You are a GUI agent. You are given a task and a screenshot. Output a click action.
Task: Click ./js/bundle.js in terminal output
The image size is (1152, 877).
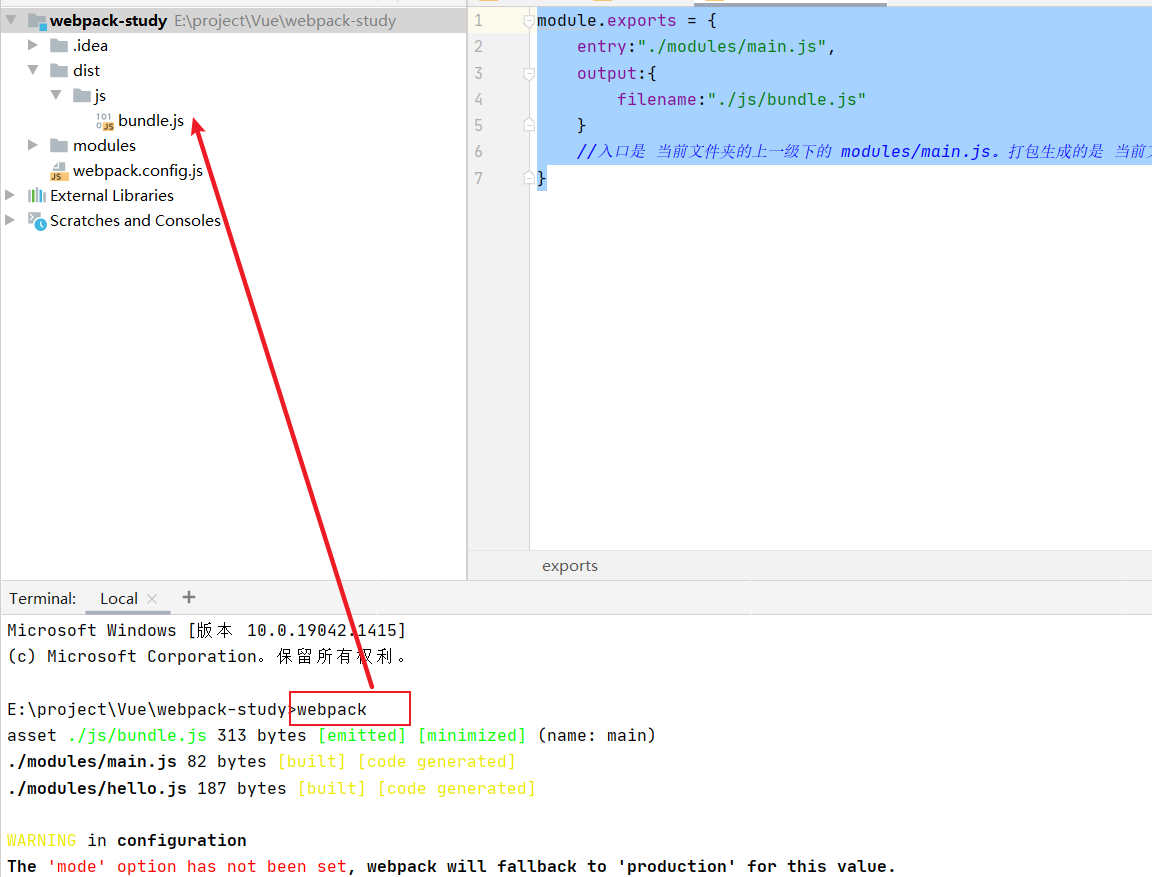pyautogui.click(x=137, y=735)
